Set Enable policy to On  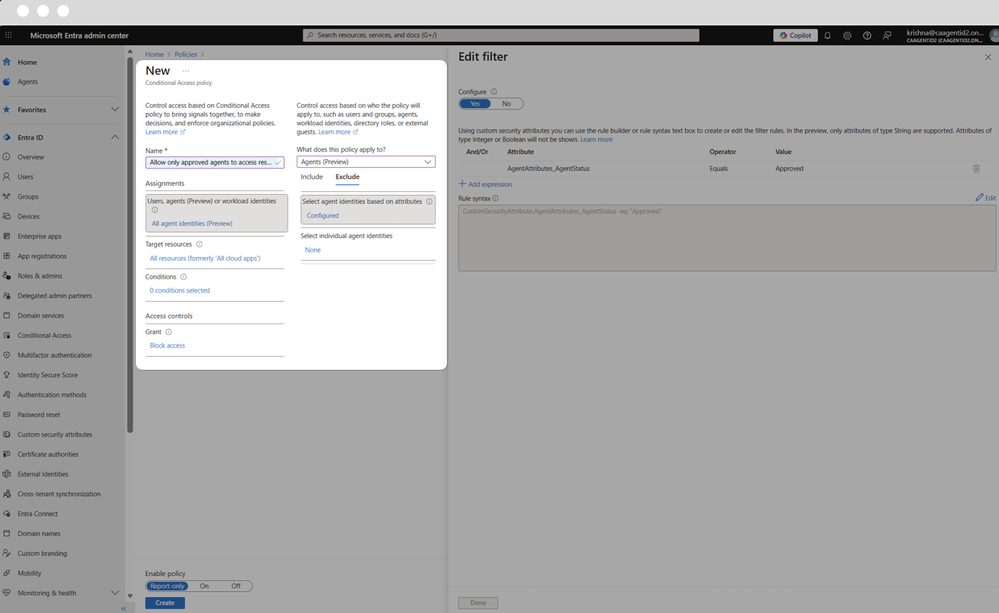204,586
